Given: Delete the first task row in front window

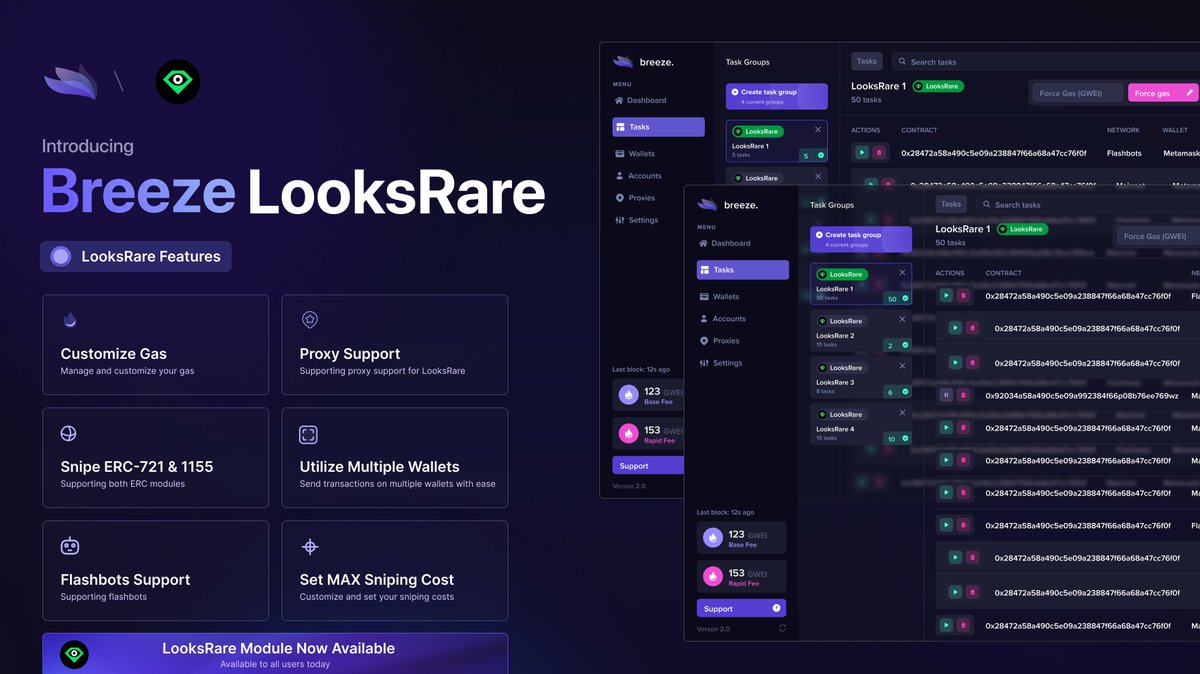Looking at the screenshot, I should (964, 296).
